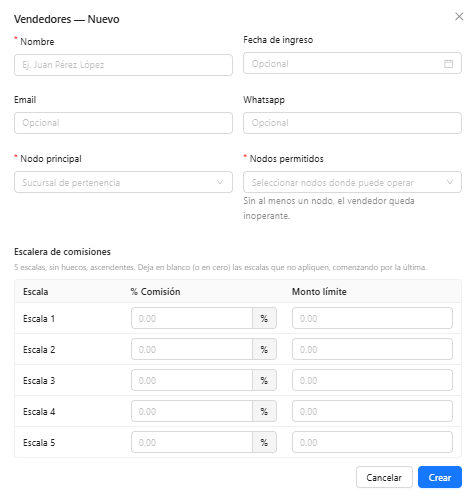Focus the Fecha de ingreso date field
The height and width of the screenshot is (499, 476).
352,63
